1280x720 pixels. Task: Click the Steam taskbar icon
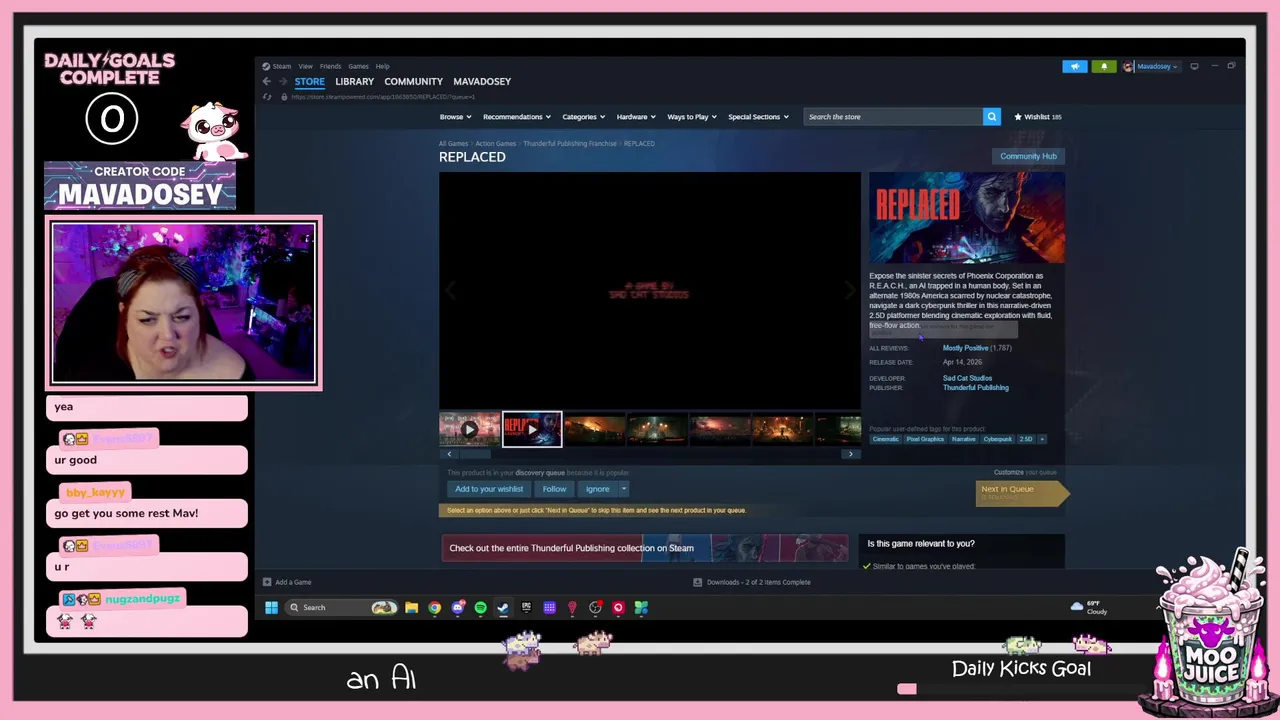[503, 607]
